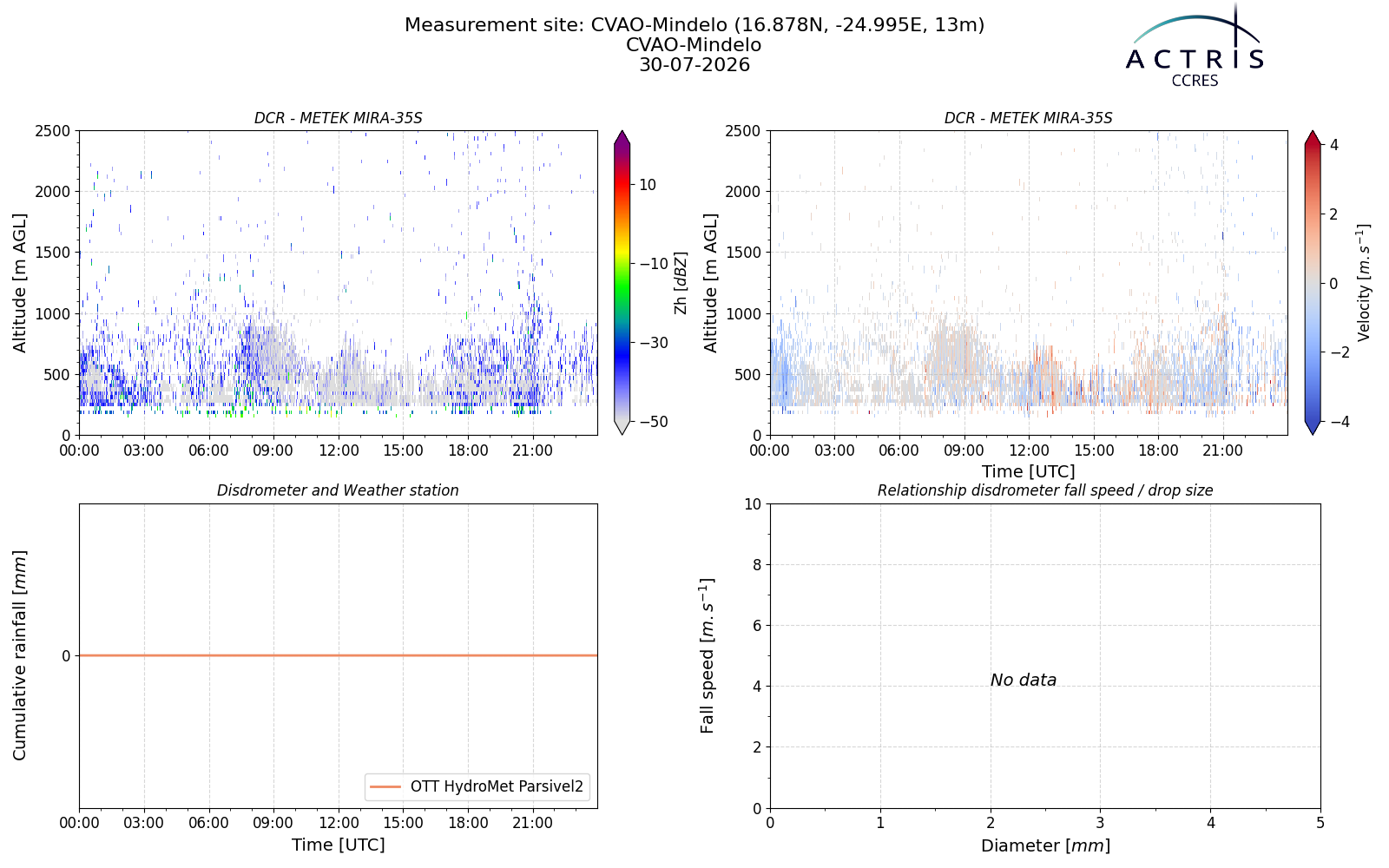This screenshot has width=1389, height=868.
Task: Click the '−4' tick on the Velocity colorbar
Action: tap(1340, 422)
